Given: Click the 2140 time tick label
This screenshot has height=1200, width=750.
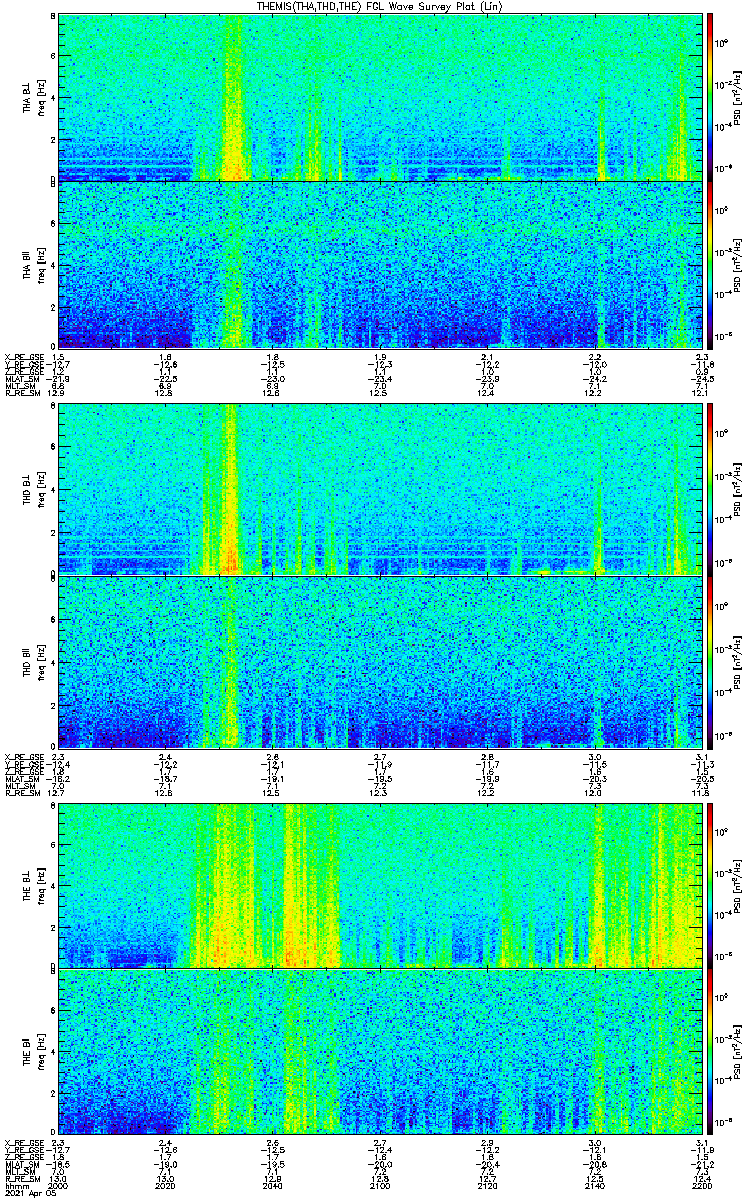Looking at the screenshot, I should coord(596,1186).
